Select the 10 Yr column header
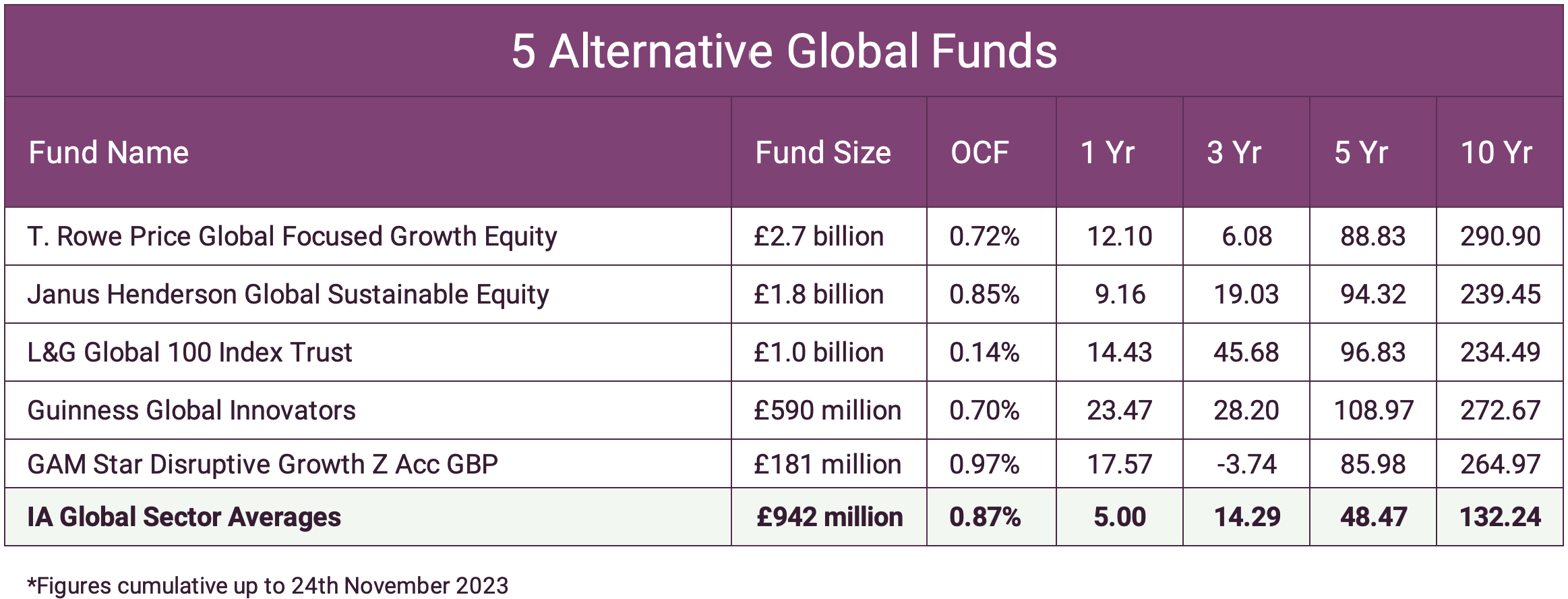Viewport: 1568px width, 599px height. pyautogui.click(x=1496, y=152)
